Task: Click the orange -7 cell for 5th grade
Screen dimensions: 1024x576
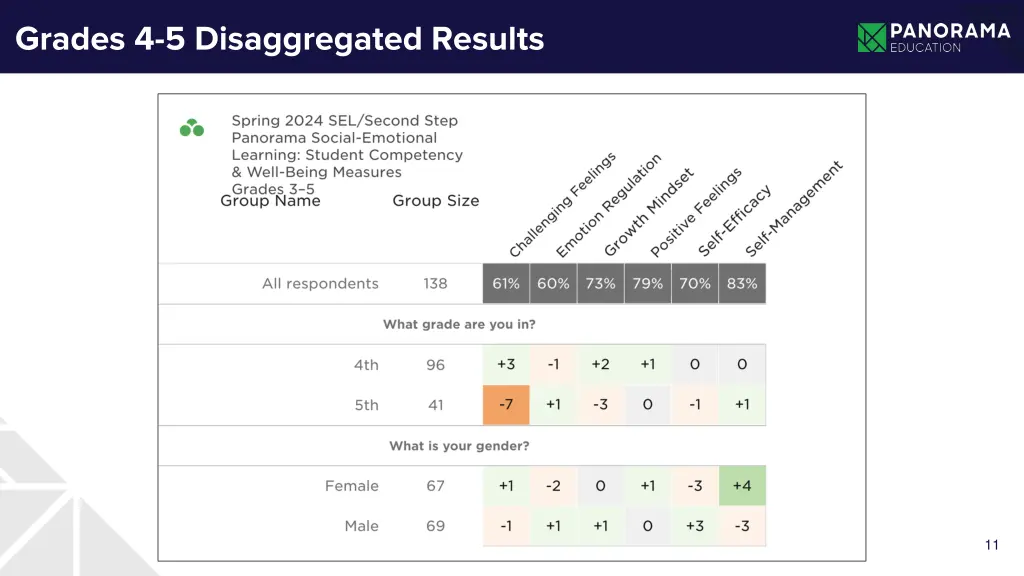Action: 506,405
